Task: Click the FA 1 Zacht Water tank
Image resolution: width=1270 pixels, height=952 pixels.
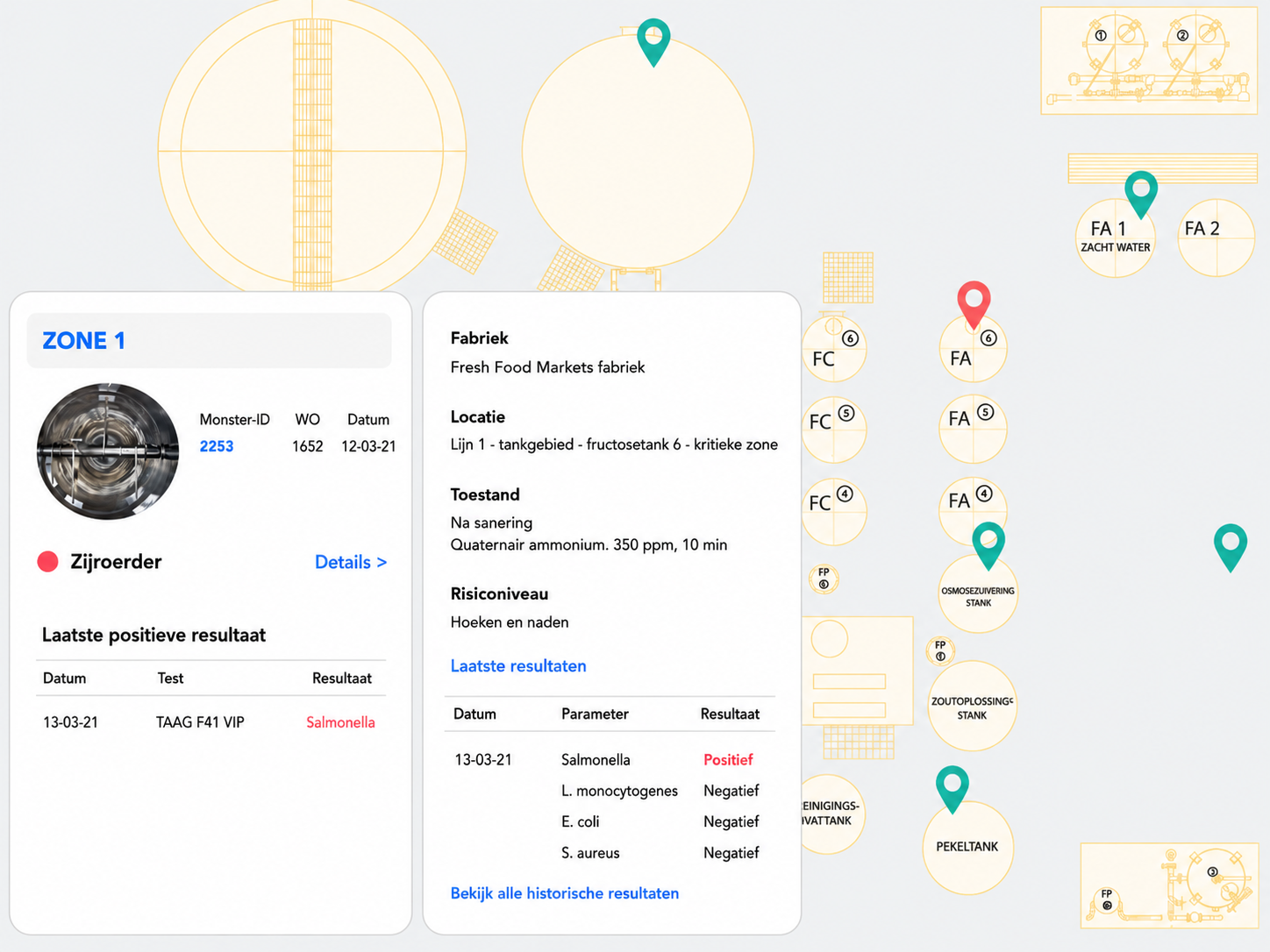Action: (x=1116, y=238)
